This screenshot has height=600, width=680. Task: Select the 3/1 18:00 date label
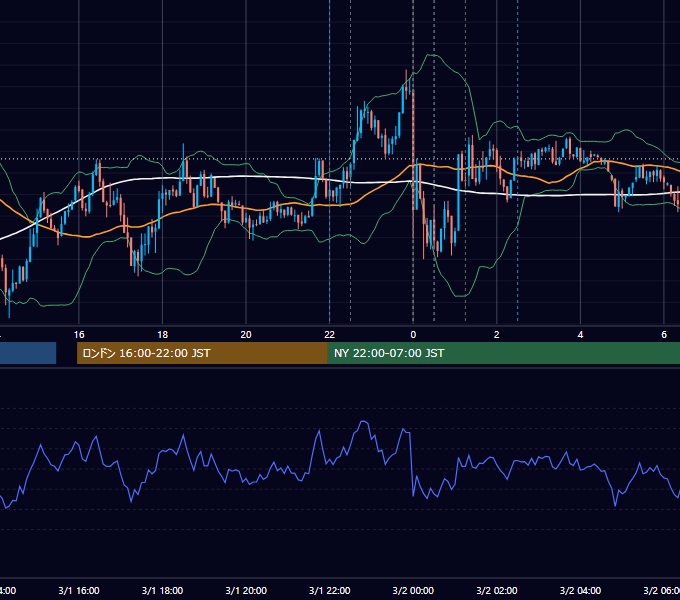point(162,590)
